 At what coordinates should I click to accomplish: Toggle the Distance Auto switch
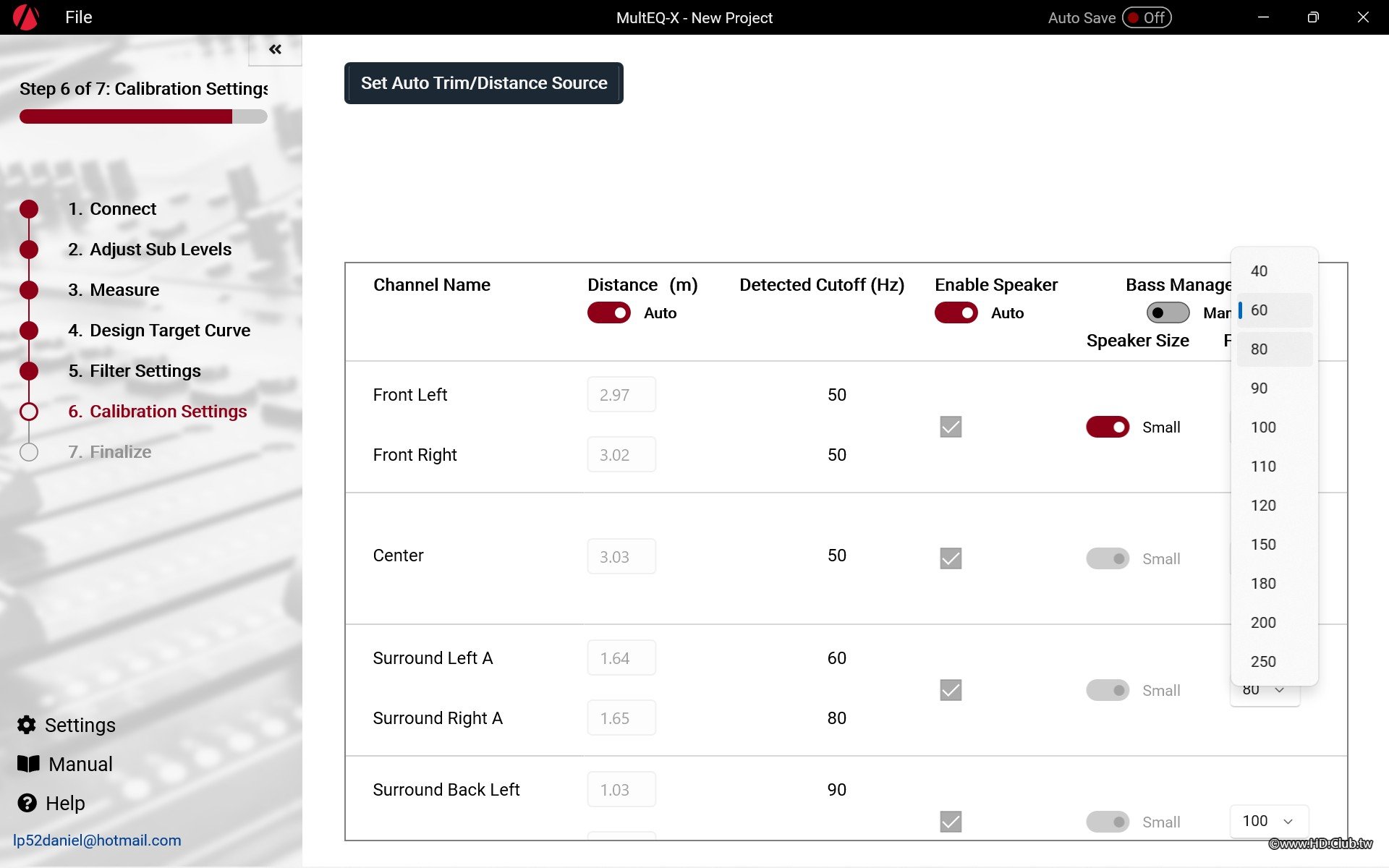pos(609,312)
